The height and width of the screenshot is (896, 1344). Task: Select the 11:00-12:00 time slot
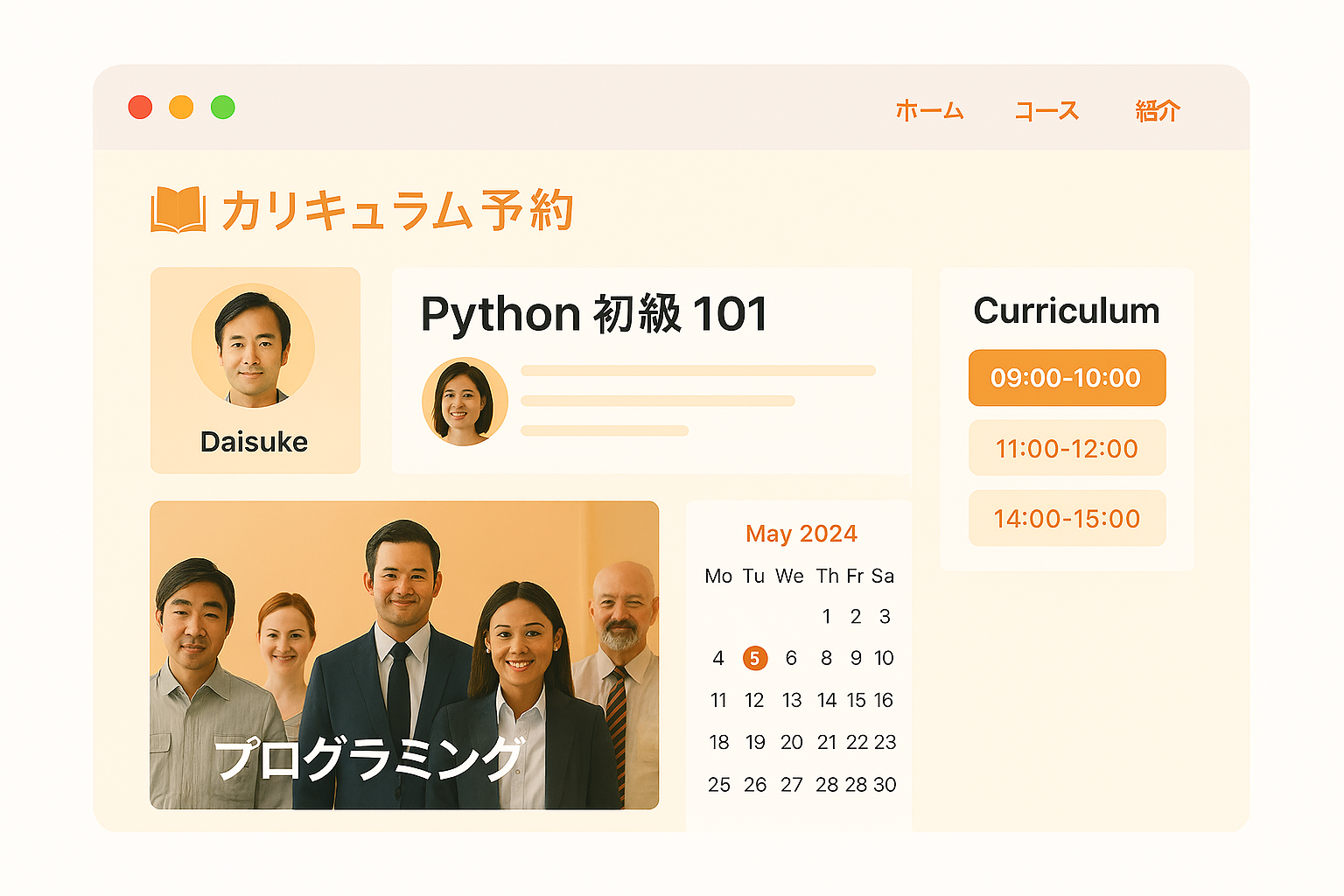coord(1067,448)
